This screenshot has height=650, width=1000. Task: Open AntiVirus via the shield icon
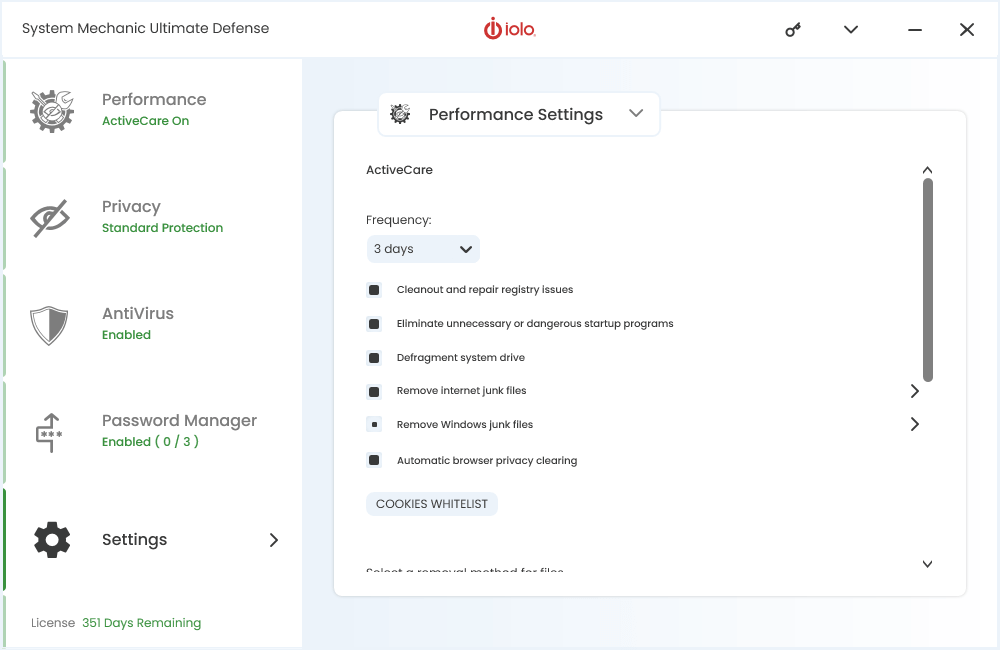click(51, 324)
